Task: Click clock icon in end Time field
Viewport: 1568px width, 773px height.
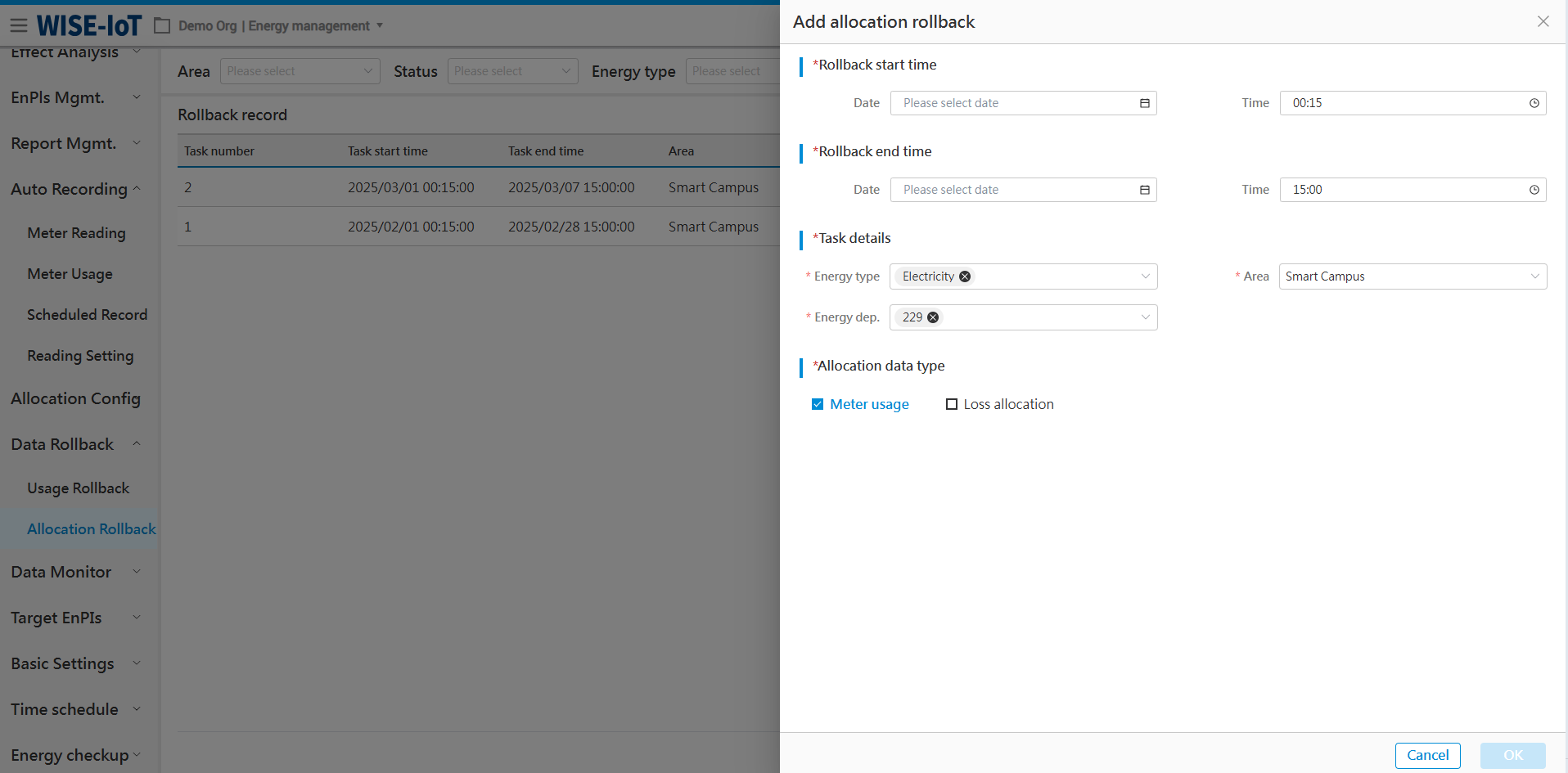Action: pyautogui.click(x=1534, y=190)
